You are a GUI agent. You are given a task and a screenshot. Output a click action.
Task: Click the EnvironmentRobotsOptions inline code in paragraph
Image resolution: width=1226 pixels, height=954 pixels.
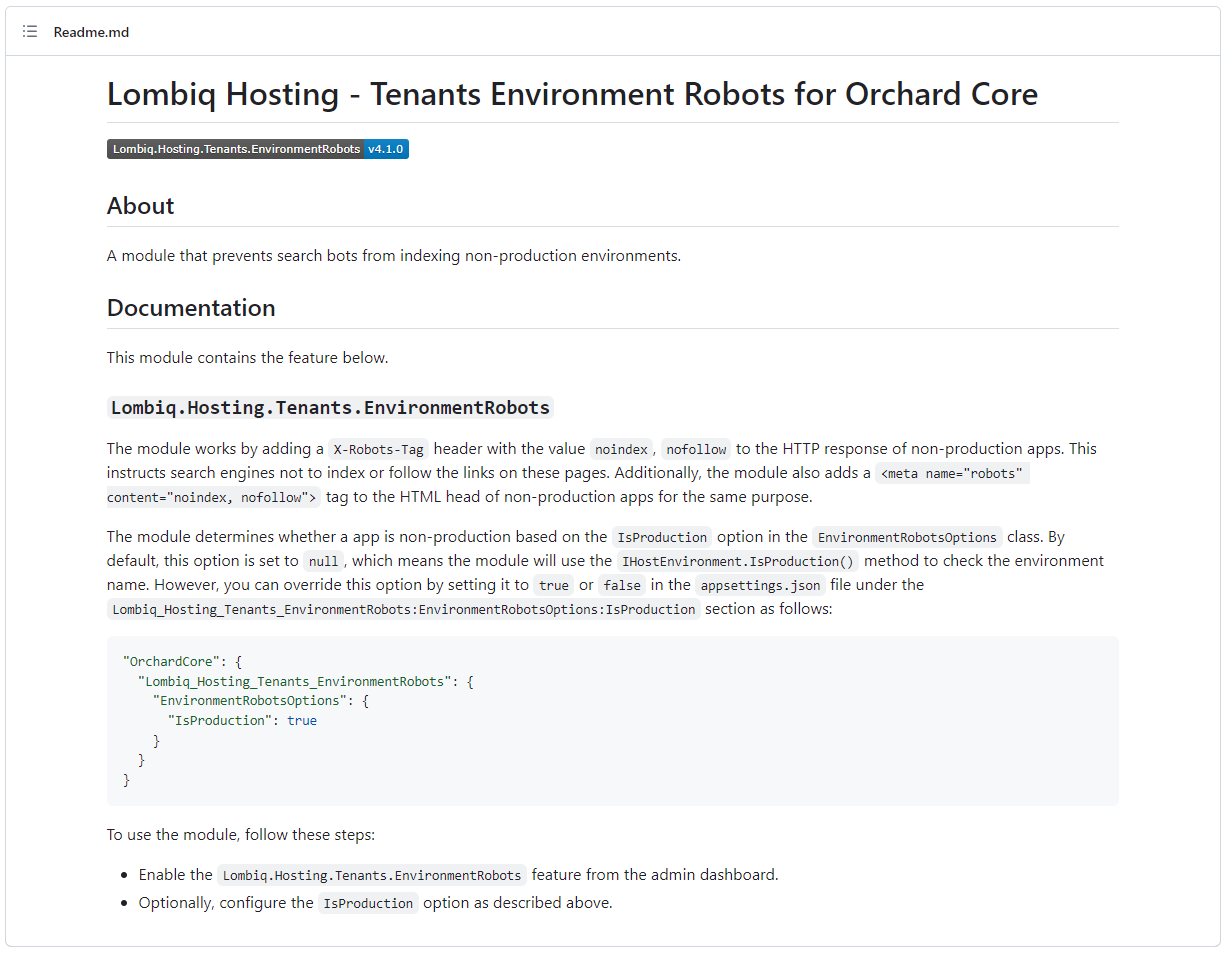(x=907, y=537)
